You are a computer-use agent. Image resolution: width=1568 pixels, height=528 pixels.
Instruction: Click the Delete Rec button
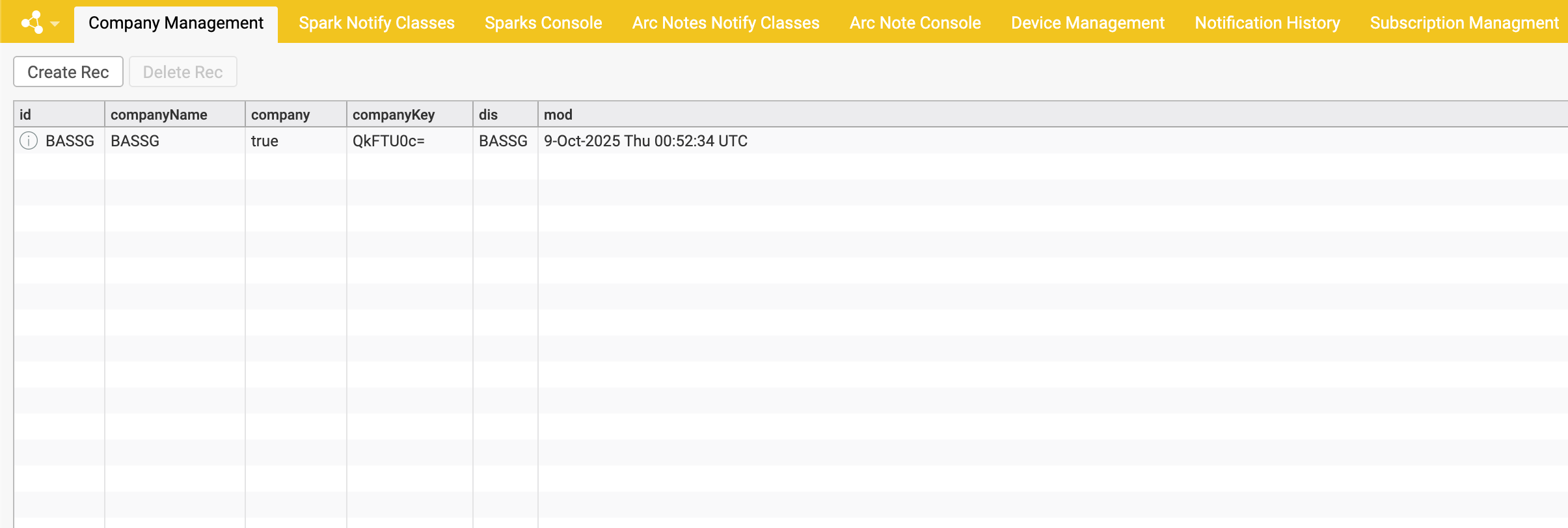(183, 72)
